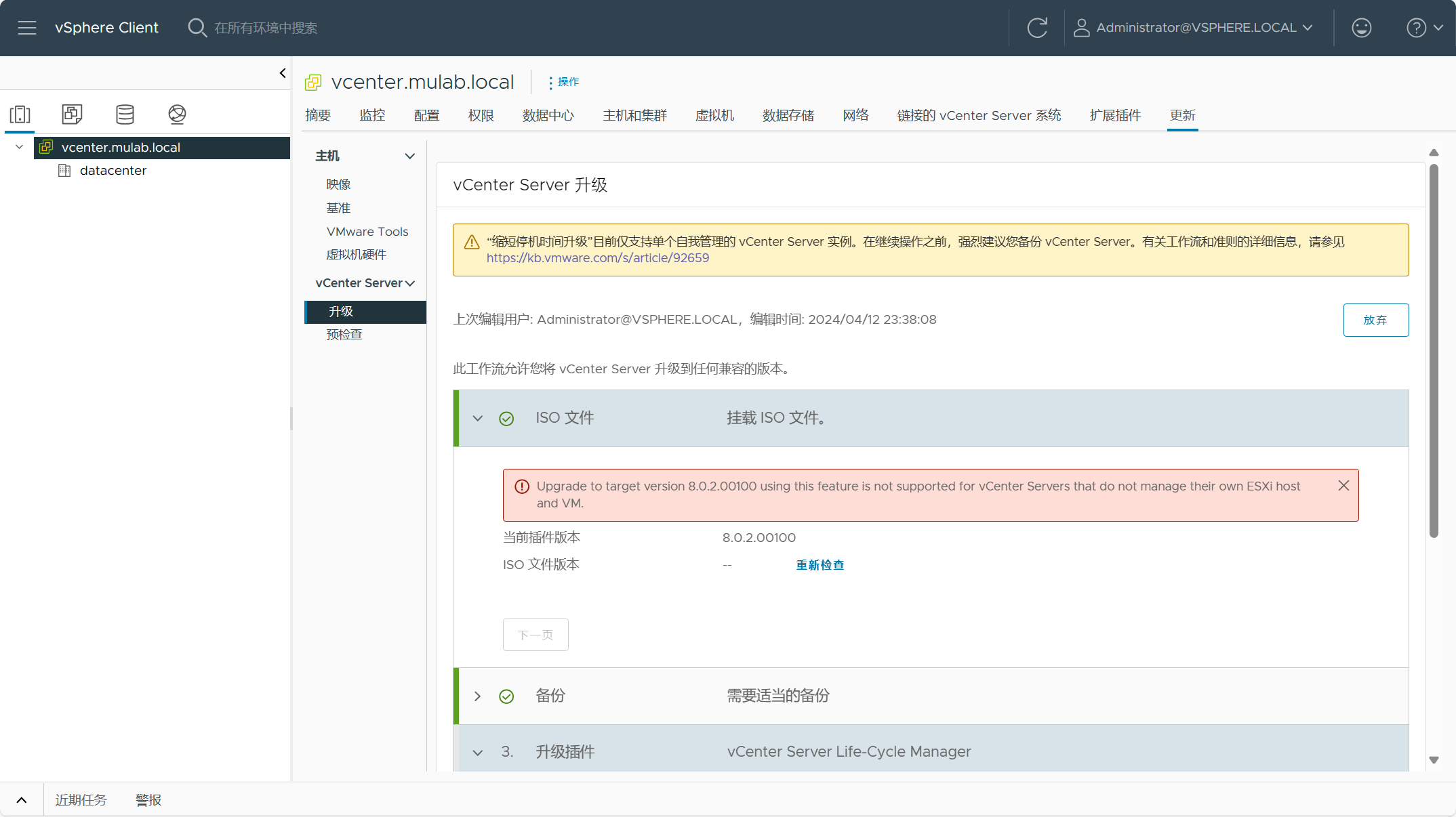The width and height of the screenshot is (1456, 817).
Task: Open the 权限 tab
Action: click(481, 116)
